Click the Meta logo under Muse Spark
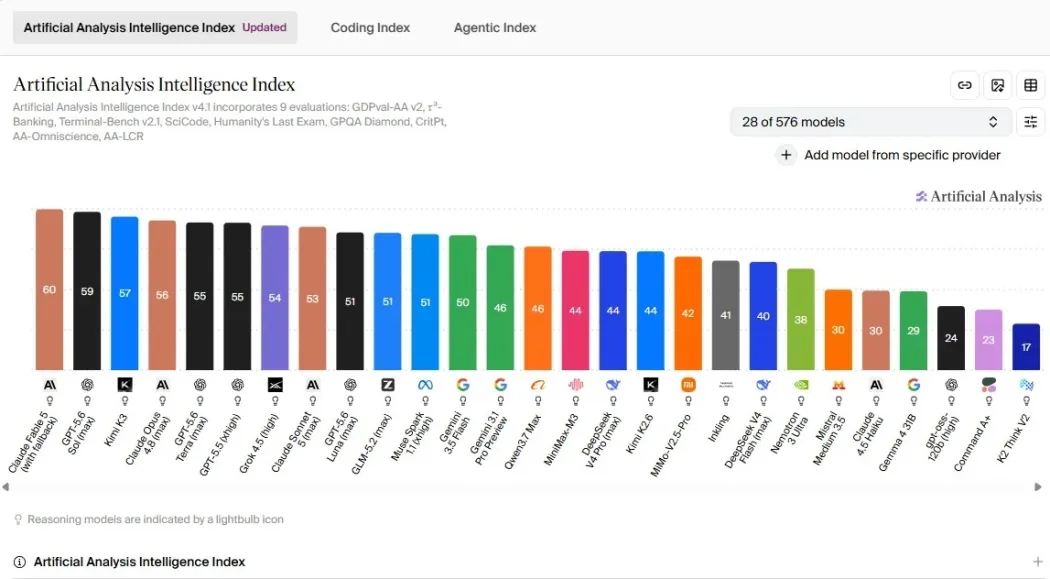 click(425, 385)
